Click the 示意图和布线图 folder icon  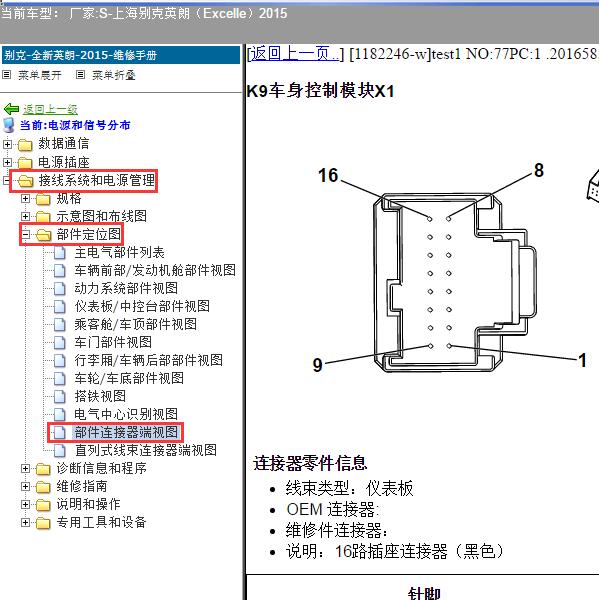tap(43, 217)
